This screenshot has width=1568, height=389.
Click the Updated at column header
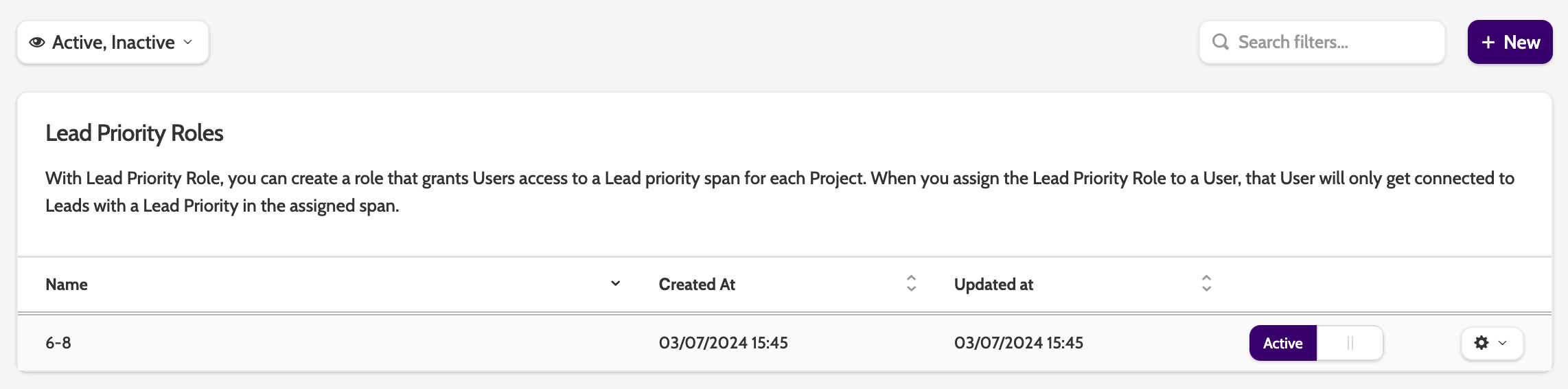click(993, 285)
